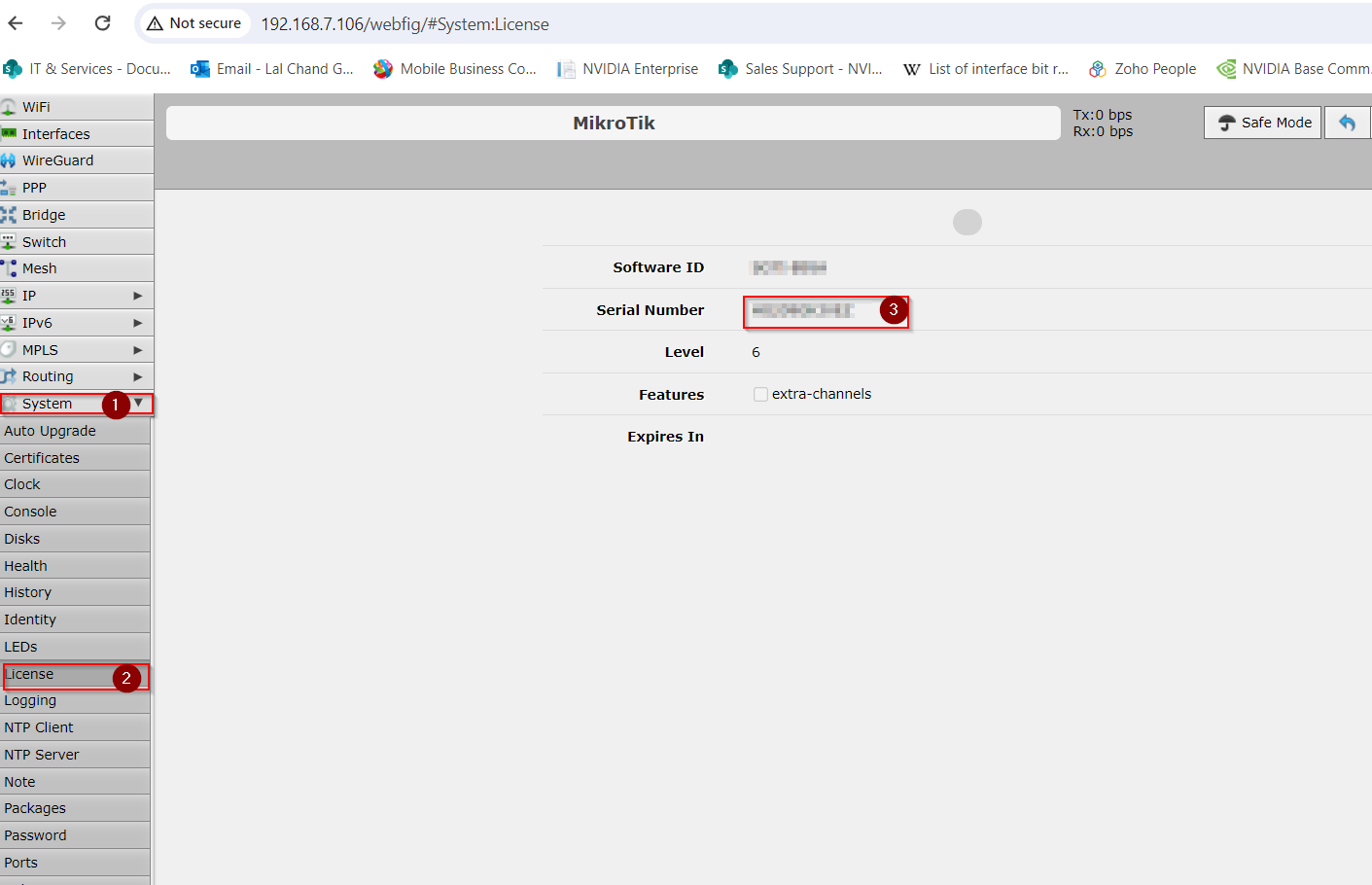Click the undo arrow button
The width and height of the screenshot is (1372, 885).
(x=1347, y=123)
